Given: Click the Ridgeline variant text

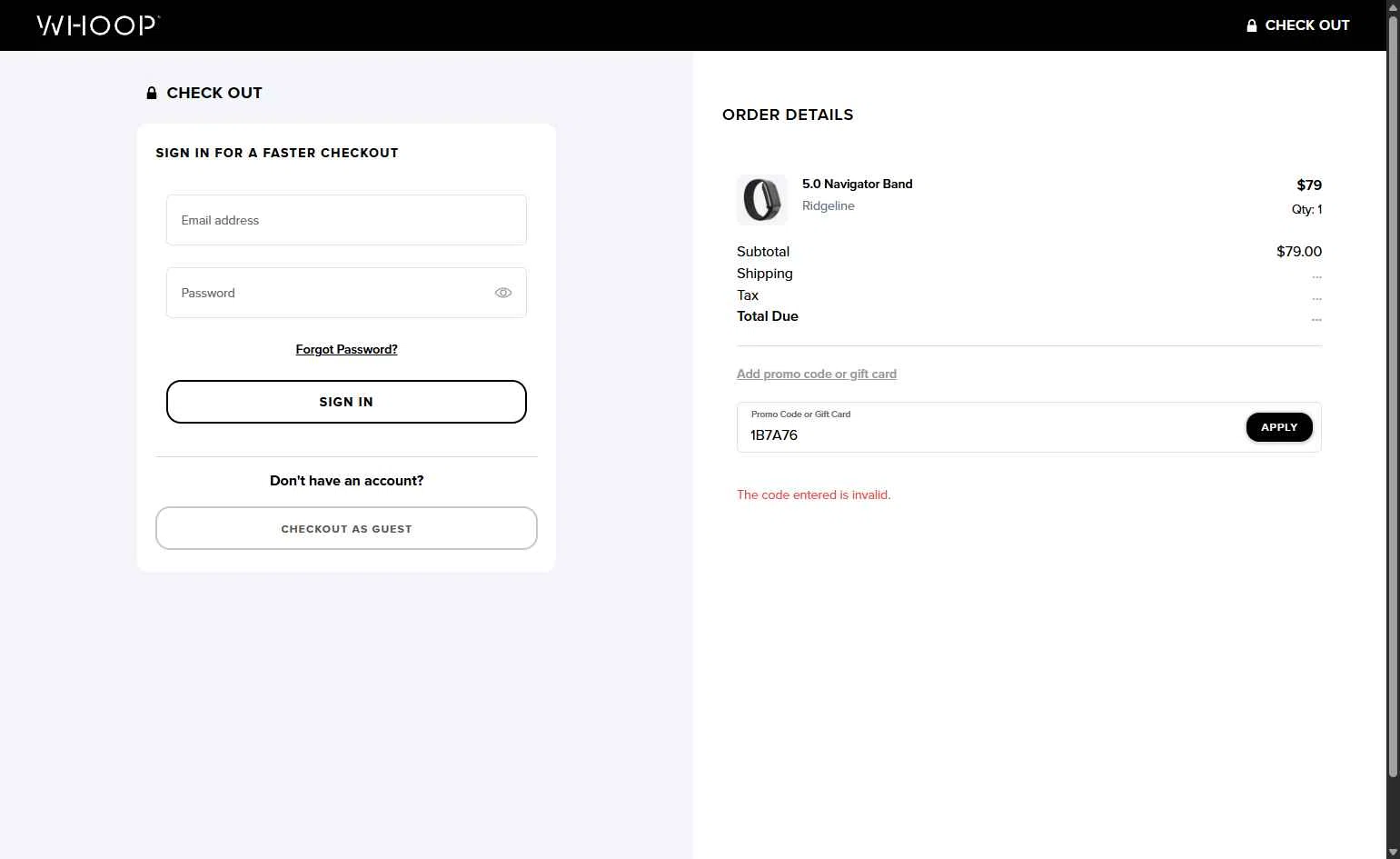Looking at the screenshot, I should pyautogui.click(x=829, y=205).
